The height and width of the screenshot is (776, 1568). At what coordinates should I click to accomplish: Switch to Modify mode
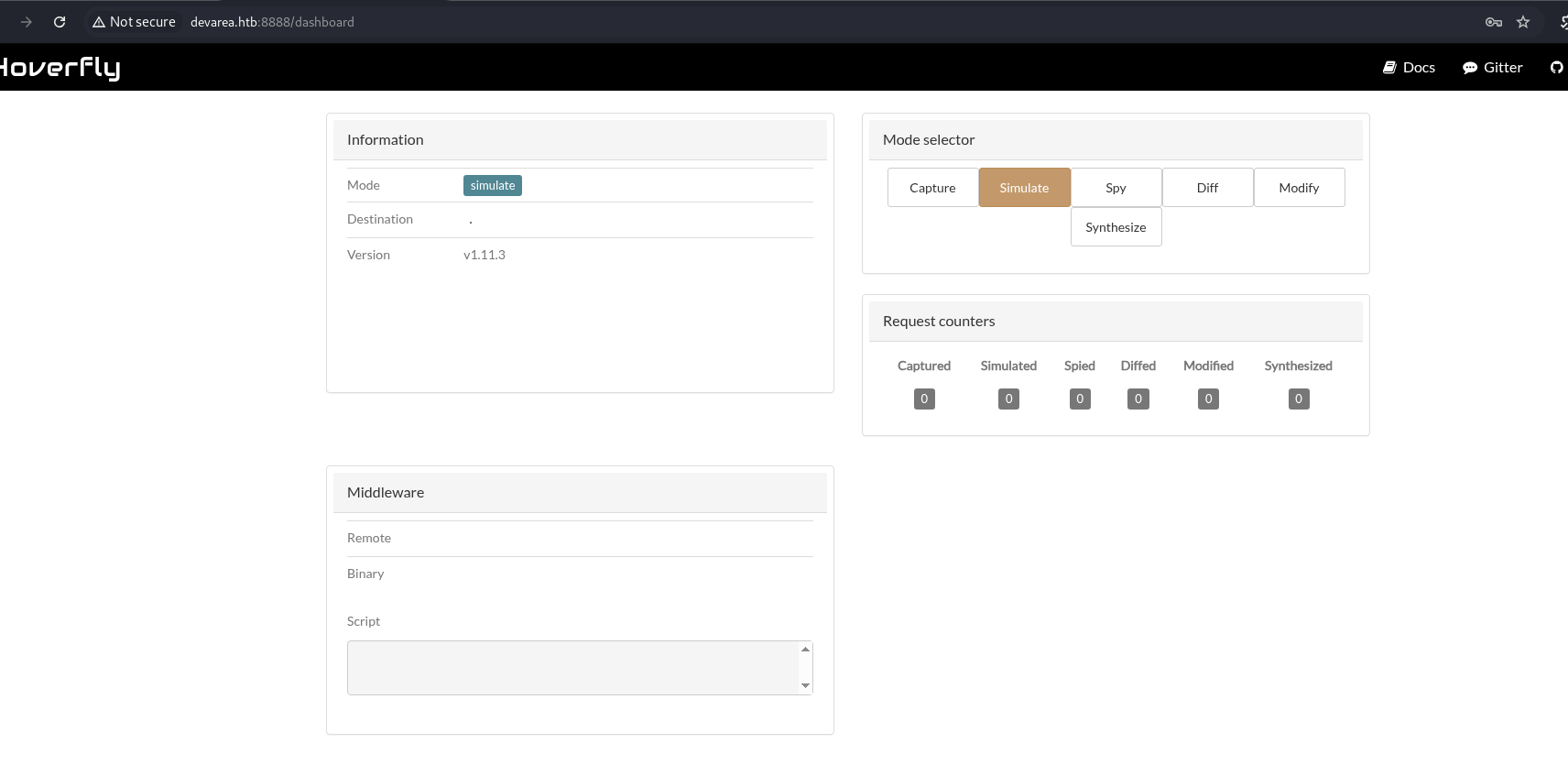1299,188
